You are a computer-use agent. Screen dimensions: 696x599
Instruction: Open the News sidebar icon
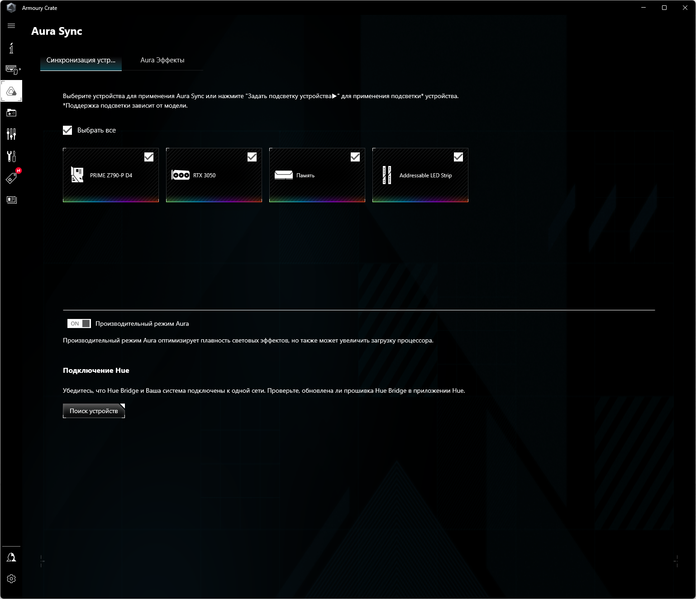[12, 200]
